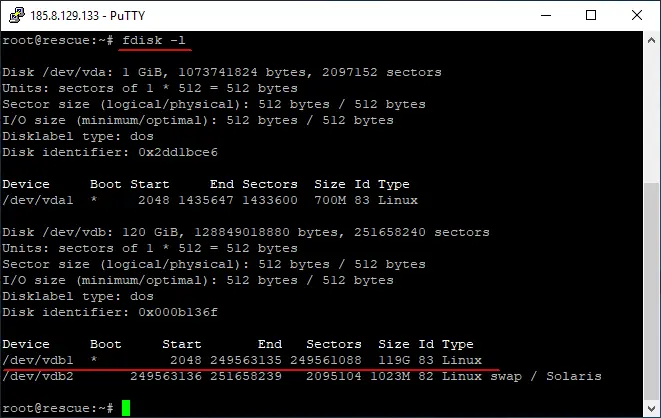This screenshot has height=418, width=661.
Task: Click the /dev/vdb1 partition row
Action: (242, 360)
